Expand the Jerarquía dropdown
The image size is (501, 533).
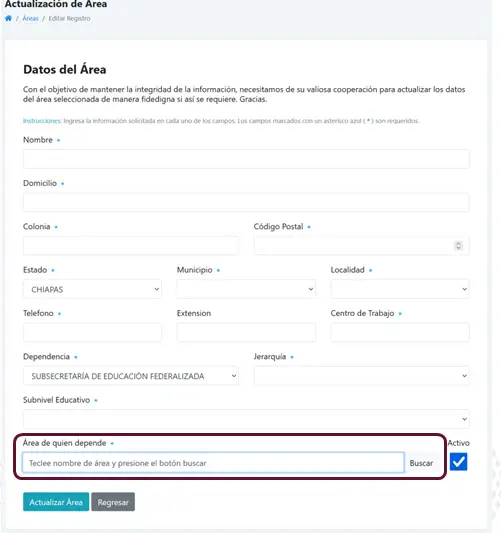click(362, 376)
